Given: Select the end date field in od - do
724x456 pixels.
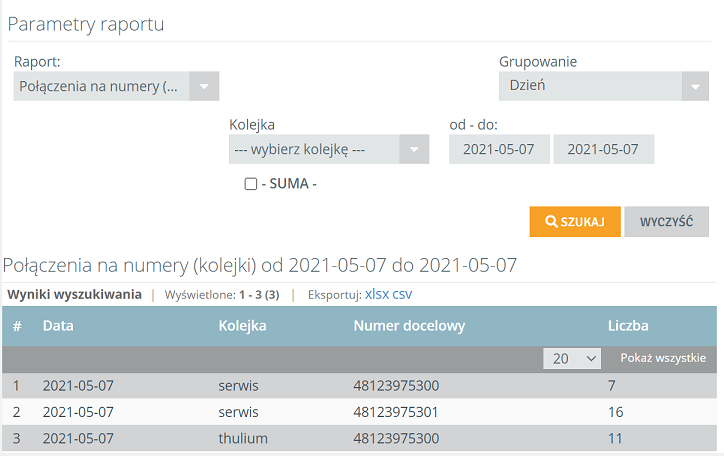Looking at the screenshot, I should [x=603, y=149].
